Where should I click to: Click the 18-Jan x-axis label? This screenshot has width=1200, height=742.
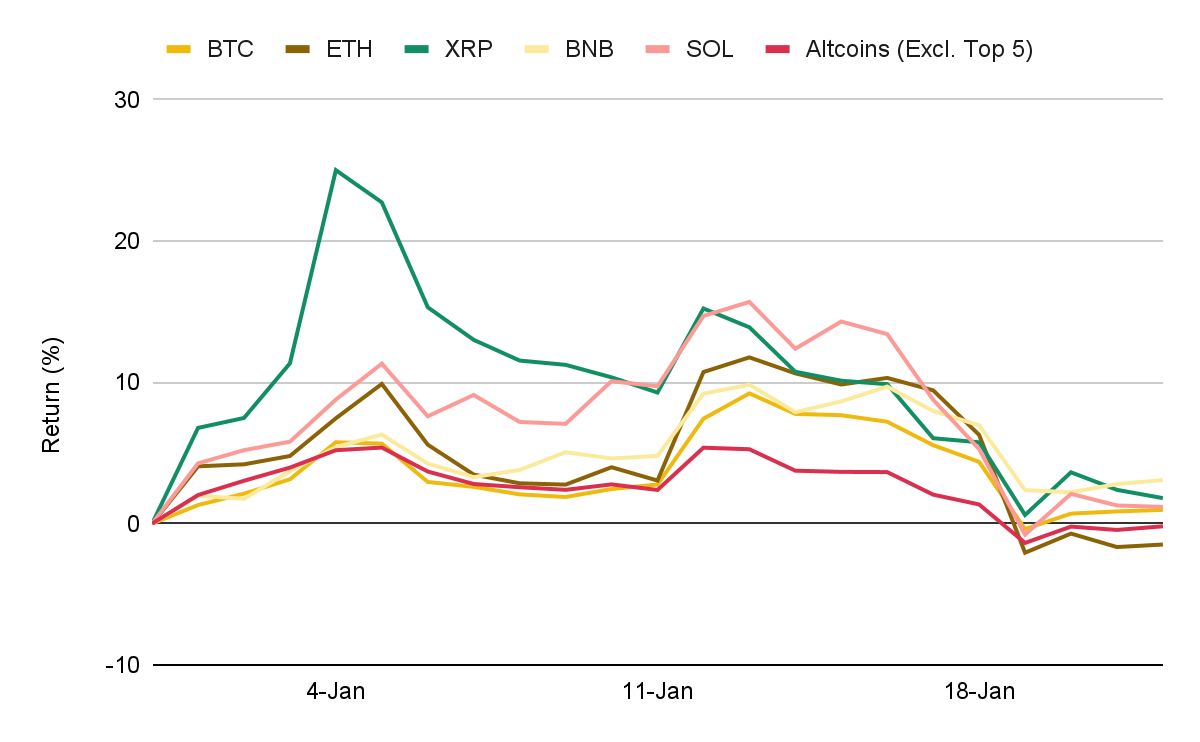[978, 692]
